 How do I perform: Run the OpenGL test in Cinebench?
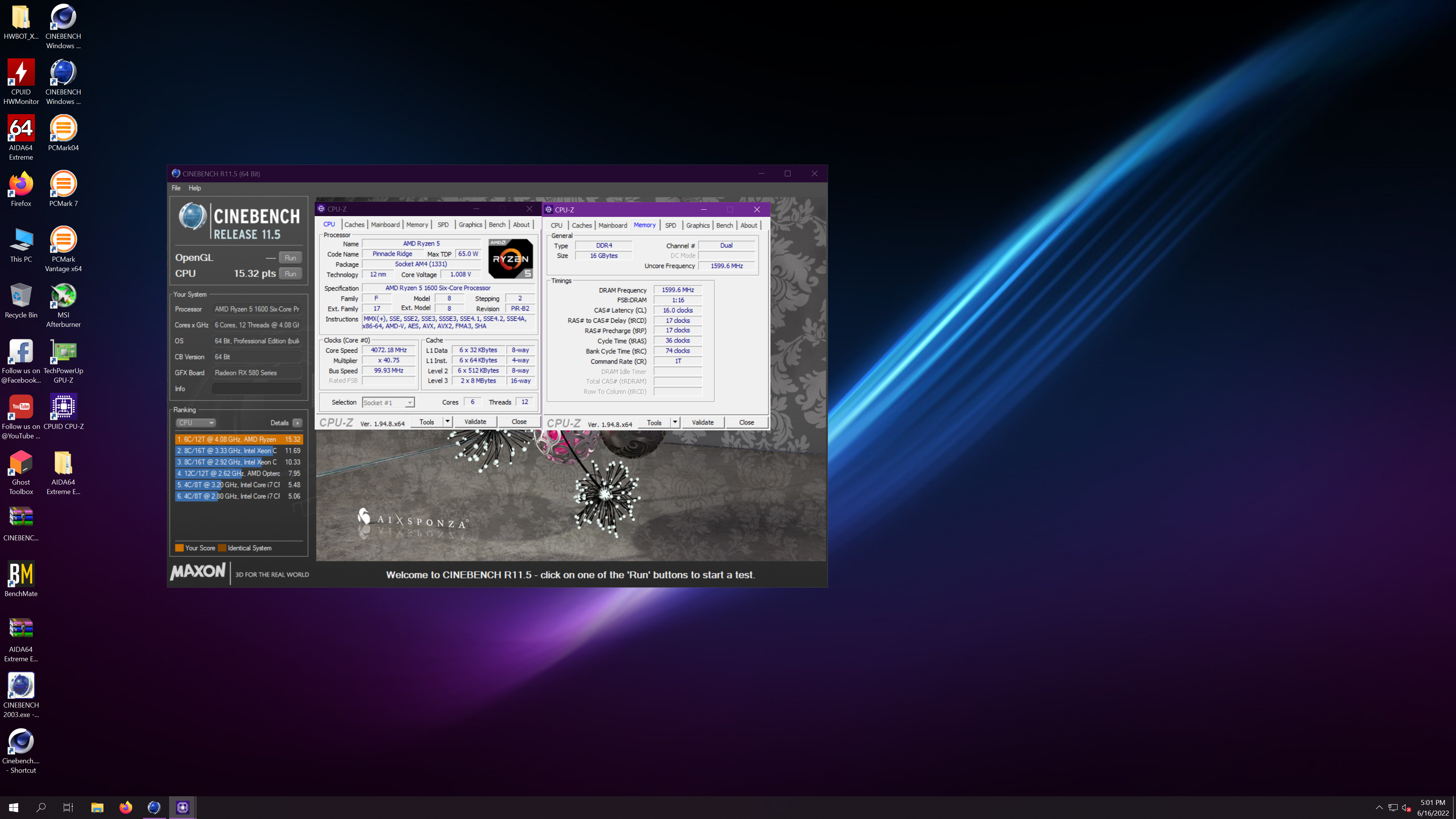[290, 258]
